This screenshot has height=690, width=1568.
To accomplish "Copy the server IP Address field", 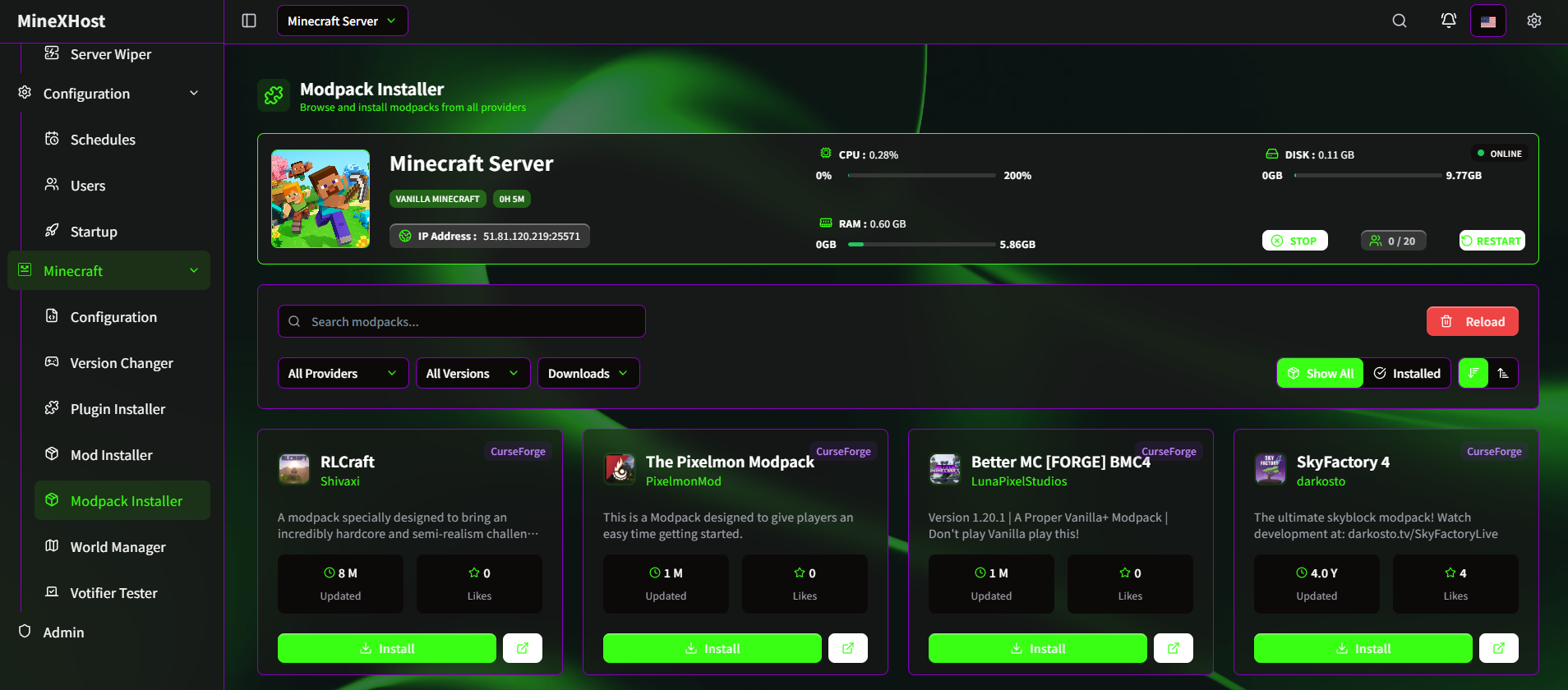I will pyautogui.click(x=490, y=236).
